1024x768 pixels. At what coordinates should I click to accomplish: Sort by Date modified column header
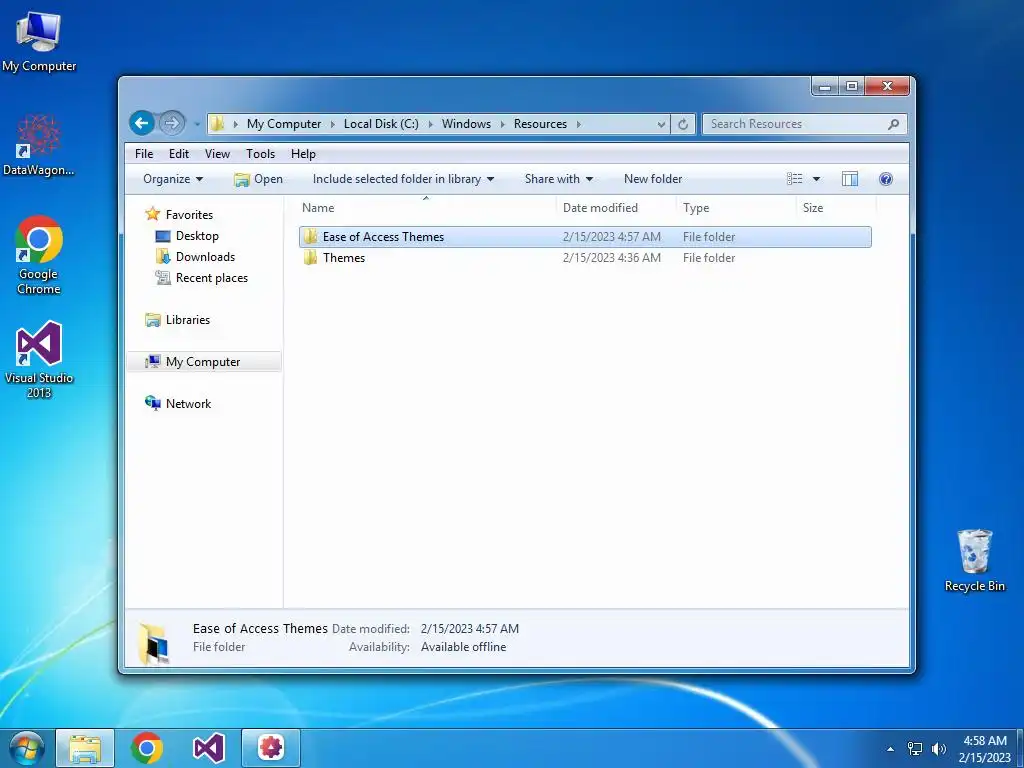(x=600, y=208)
